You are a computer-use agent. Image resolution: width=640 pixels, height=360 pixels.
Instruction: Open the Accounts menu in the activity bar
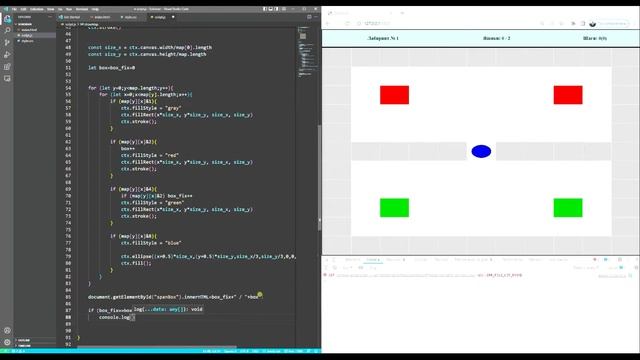coord(7,331)
